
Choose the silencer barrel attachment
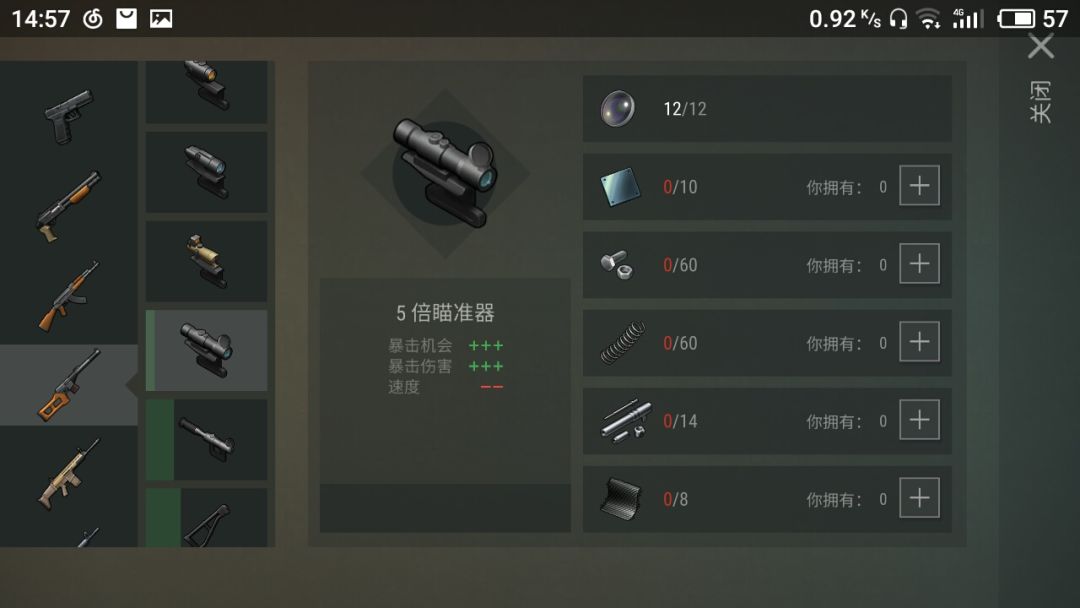(207, 440)
